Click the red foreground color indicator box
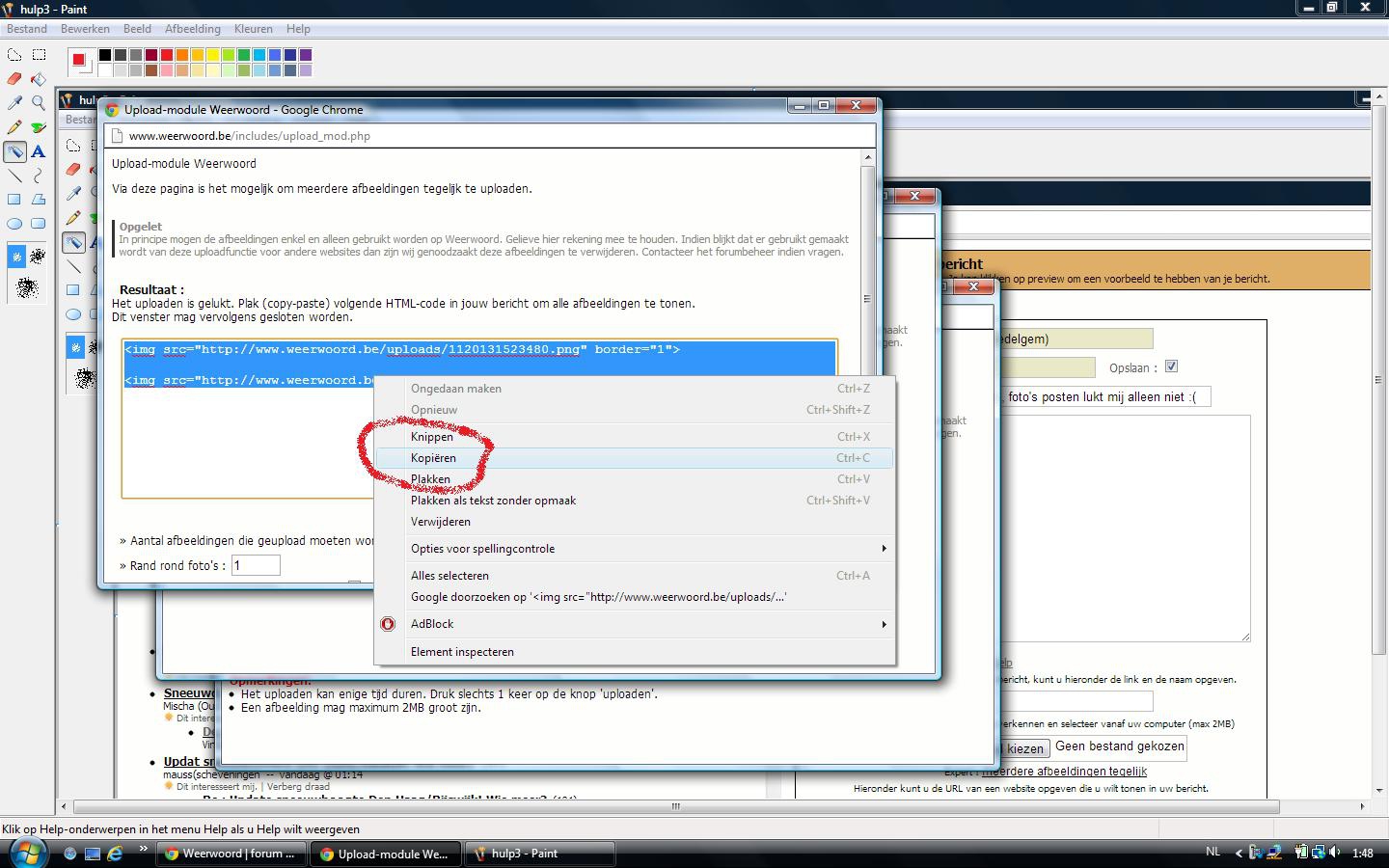This screenshot has width=1389, height=868. point(78,60)
